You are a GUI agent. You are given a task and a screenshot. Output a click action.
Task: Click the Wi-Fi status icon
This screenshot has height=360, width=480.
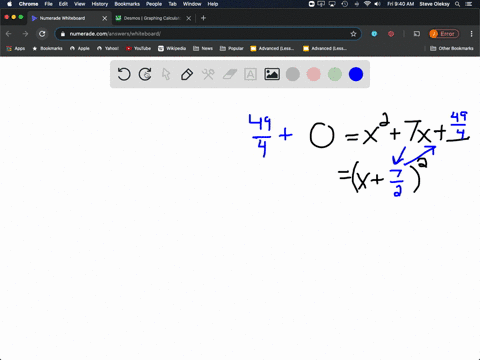(x=367, y=4)
